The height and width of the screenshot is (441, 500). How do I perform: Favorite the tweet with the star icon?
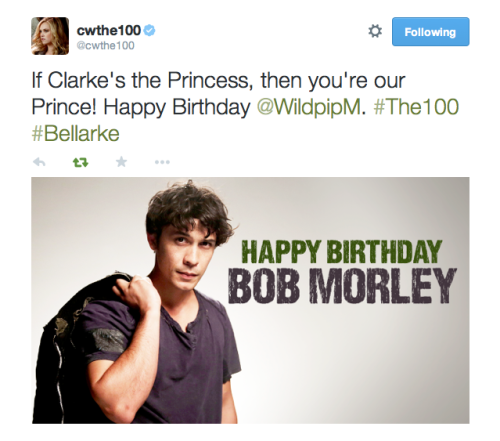point(121,162)
